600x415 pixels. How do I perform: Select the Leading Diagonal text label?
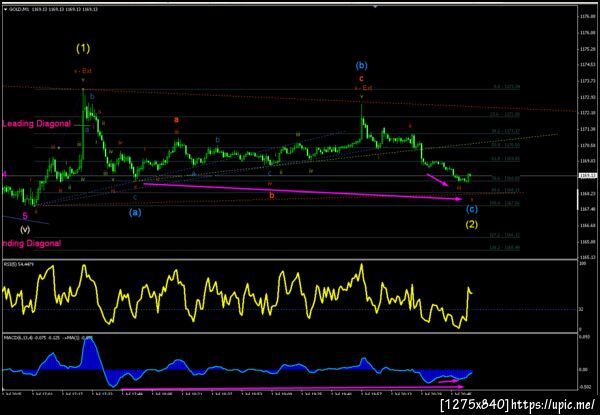pos(36,124)
